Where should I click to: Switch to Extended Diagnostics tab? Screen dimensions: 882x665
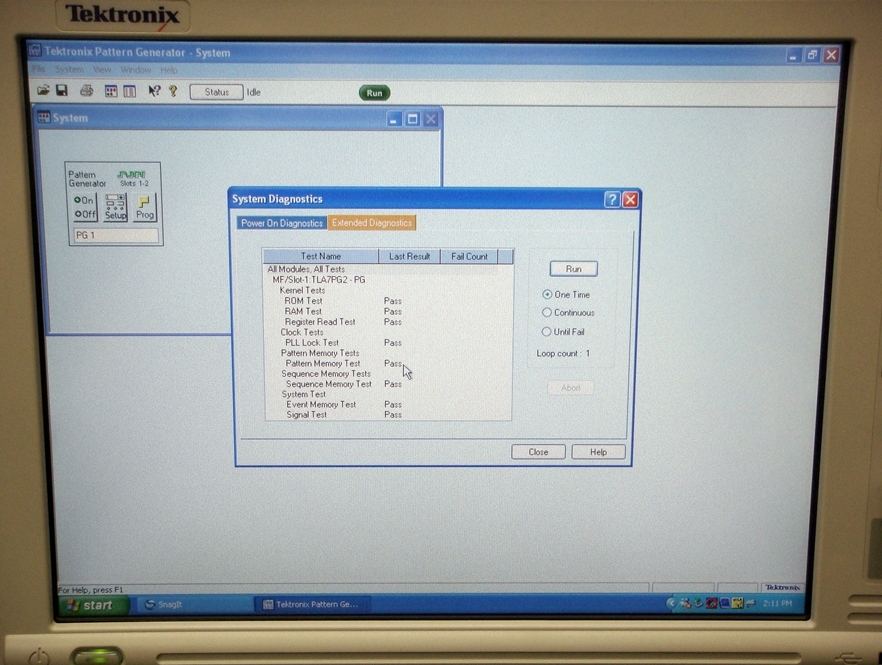[x=372, y=223]
